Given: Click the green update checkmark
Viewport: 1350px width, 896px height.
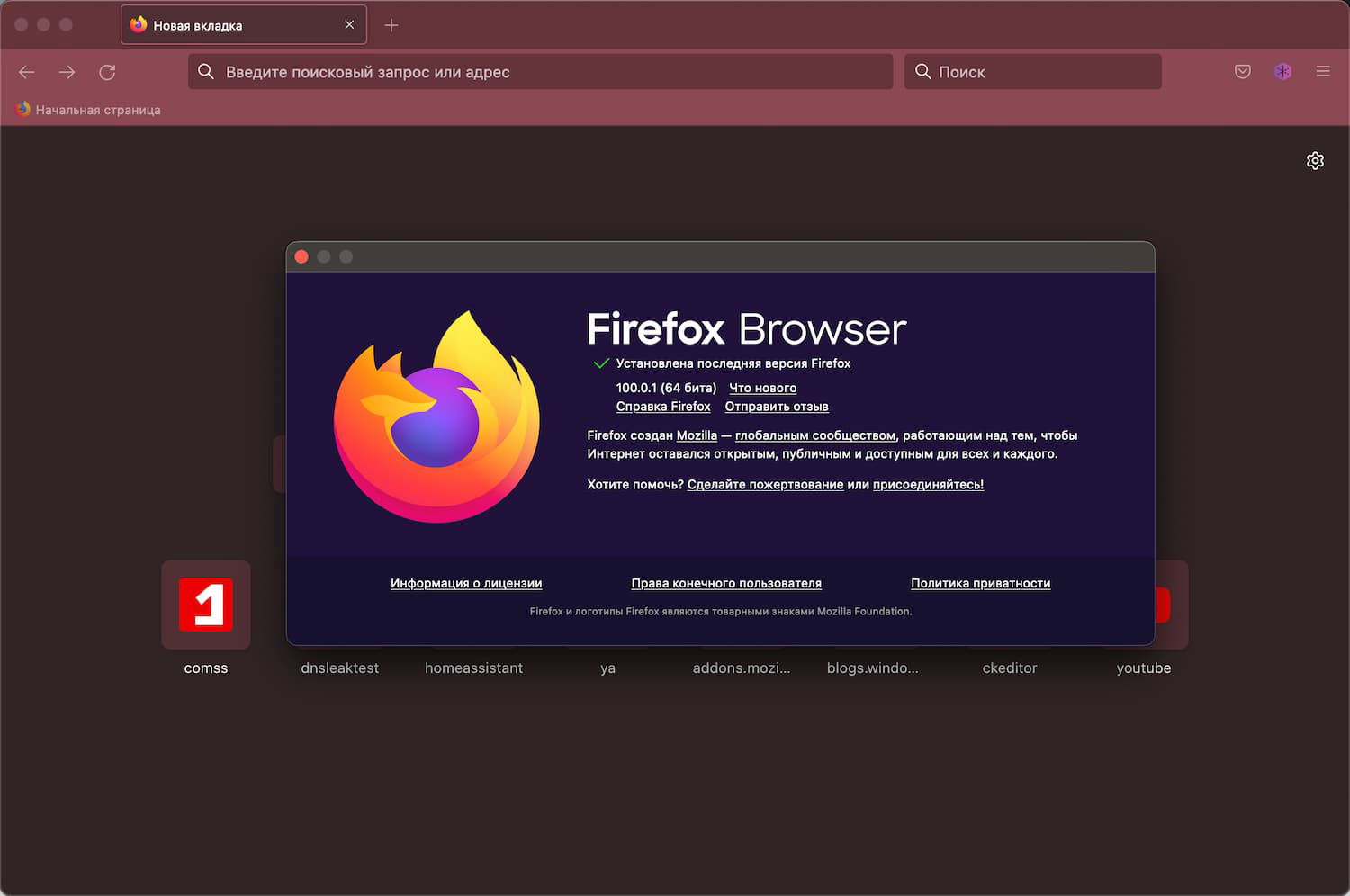Looking at the screenshot, I should point(601,363).
